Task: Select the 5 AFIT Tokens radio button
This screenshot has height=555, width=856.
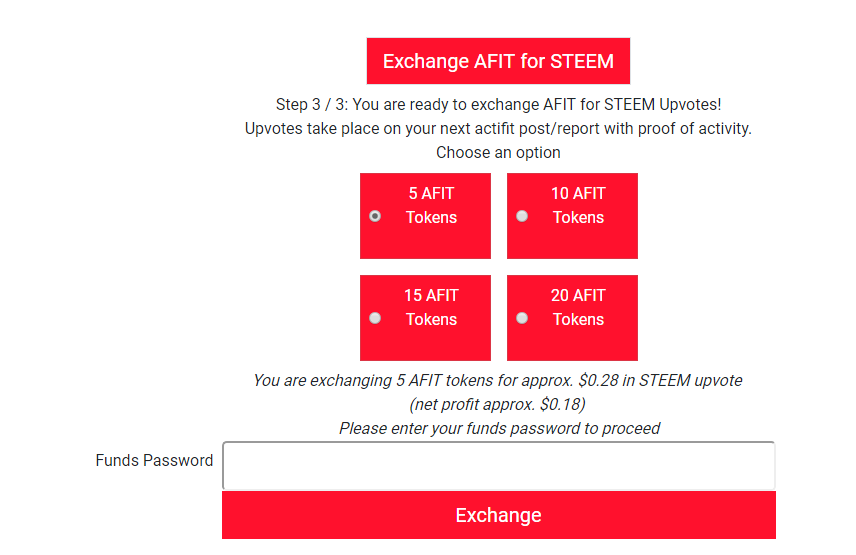Action: click(375, 216)
